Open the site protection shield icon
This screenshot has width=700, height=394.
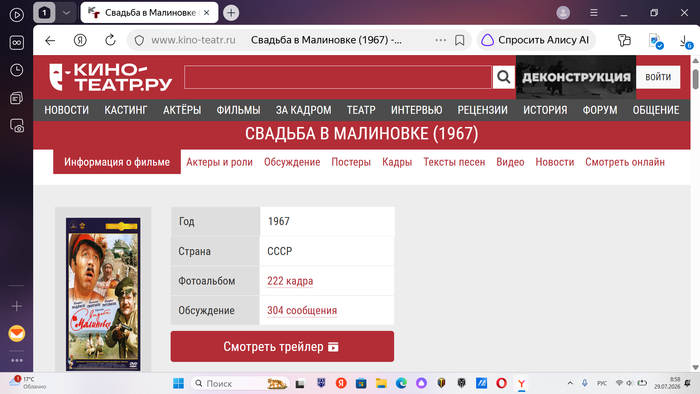click(x=139, y=40)
